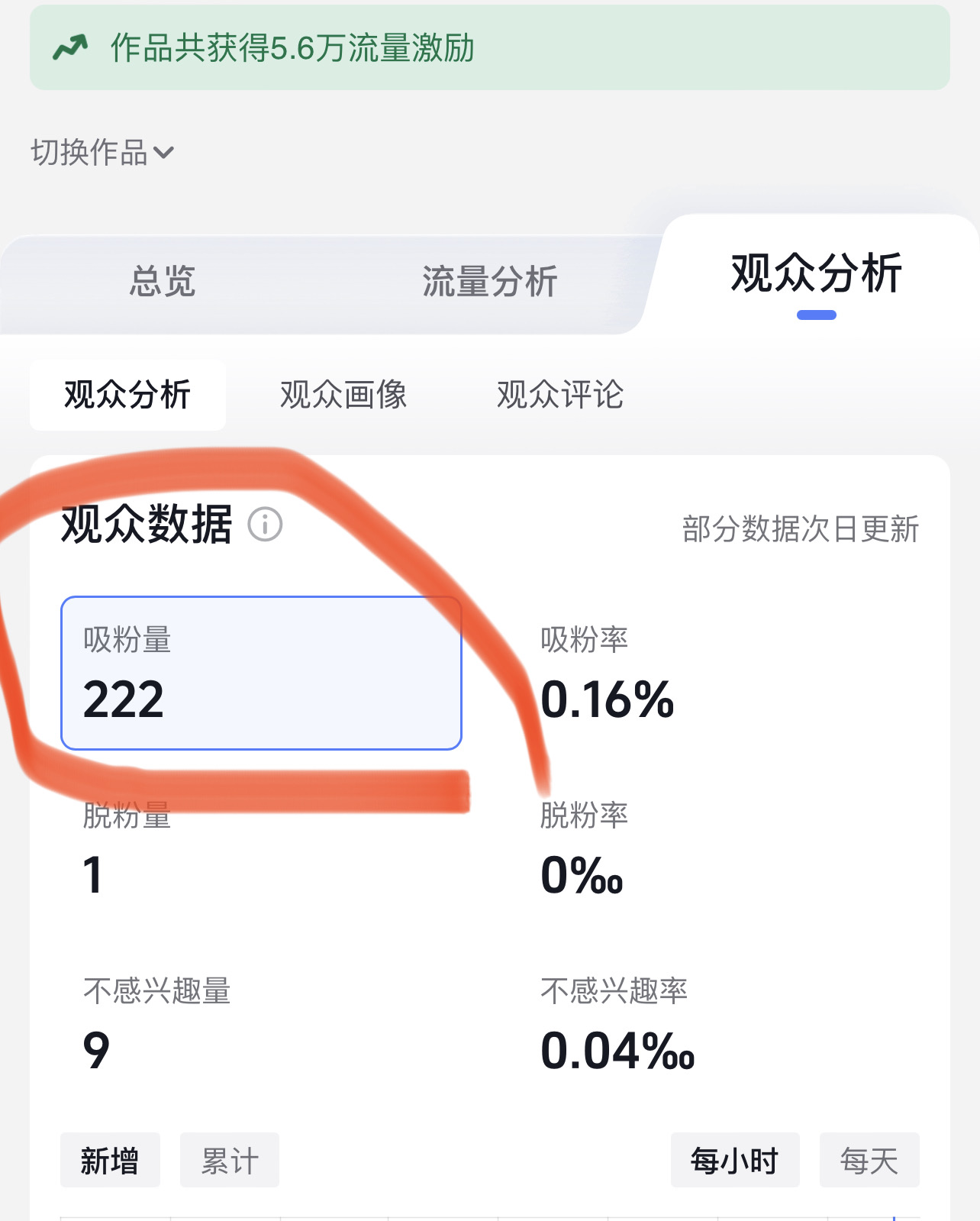Click the info icon beside 观众数据
This screenshot has width=980, height=1221.
click(265, 525)
